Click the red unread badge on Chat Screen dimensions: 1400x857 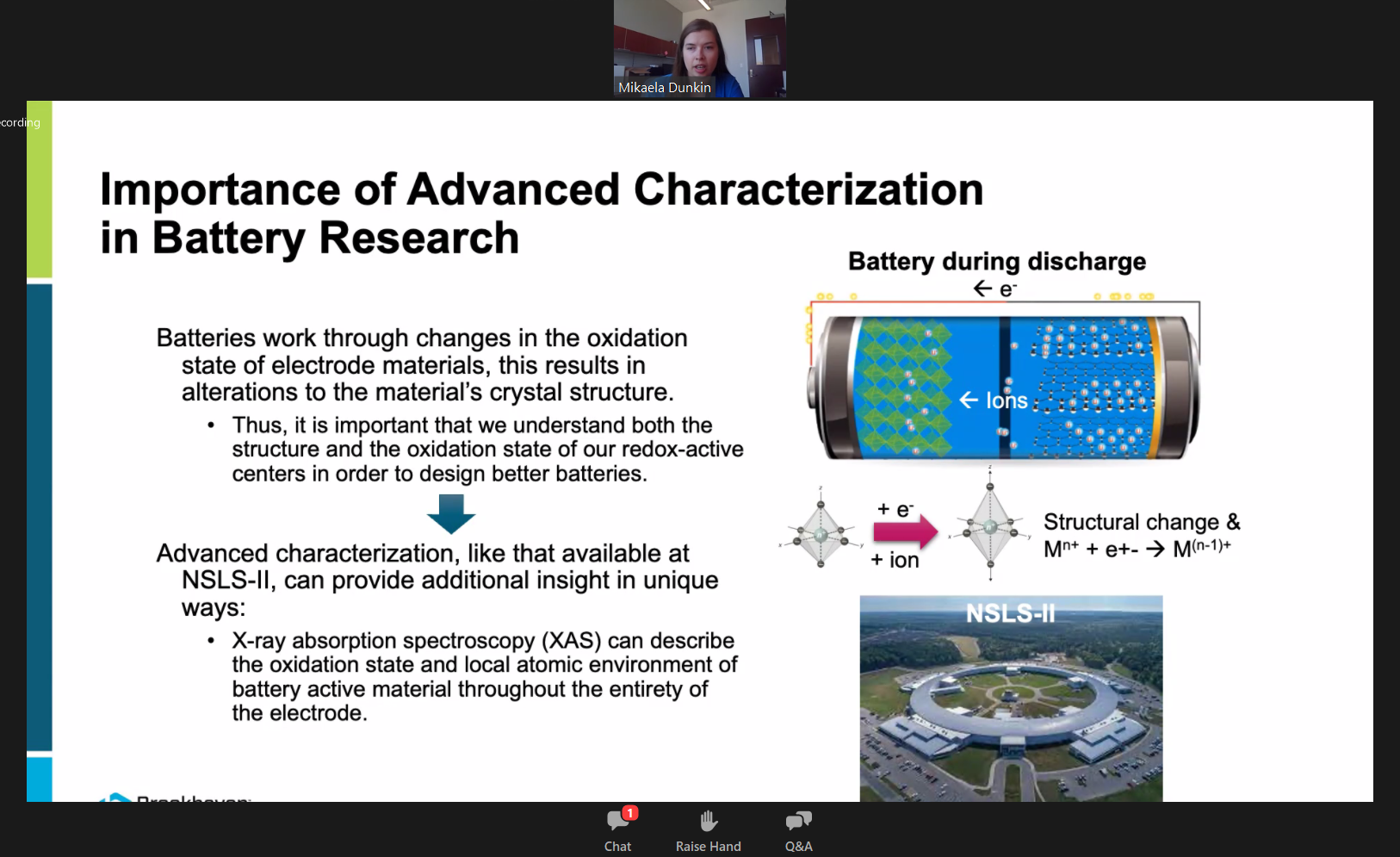[630, 813]
